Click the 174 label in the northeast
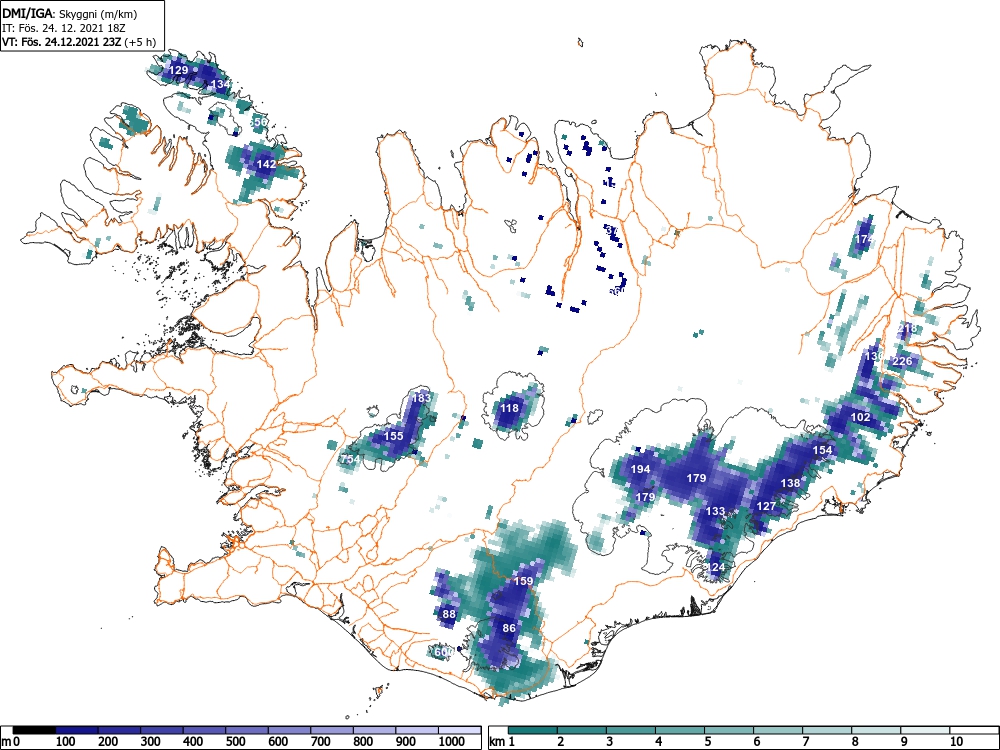Viewport: 1000px width, 750px height. (x=865, y=239)
